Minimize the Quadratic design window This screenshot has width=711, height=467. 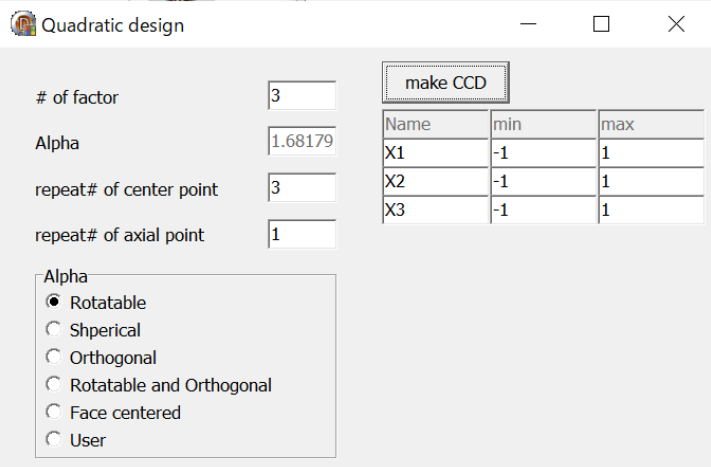[x=528, y=24]
